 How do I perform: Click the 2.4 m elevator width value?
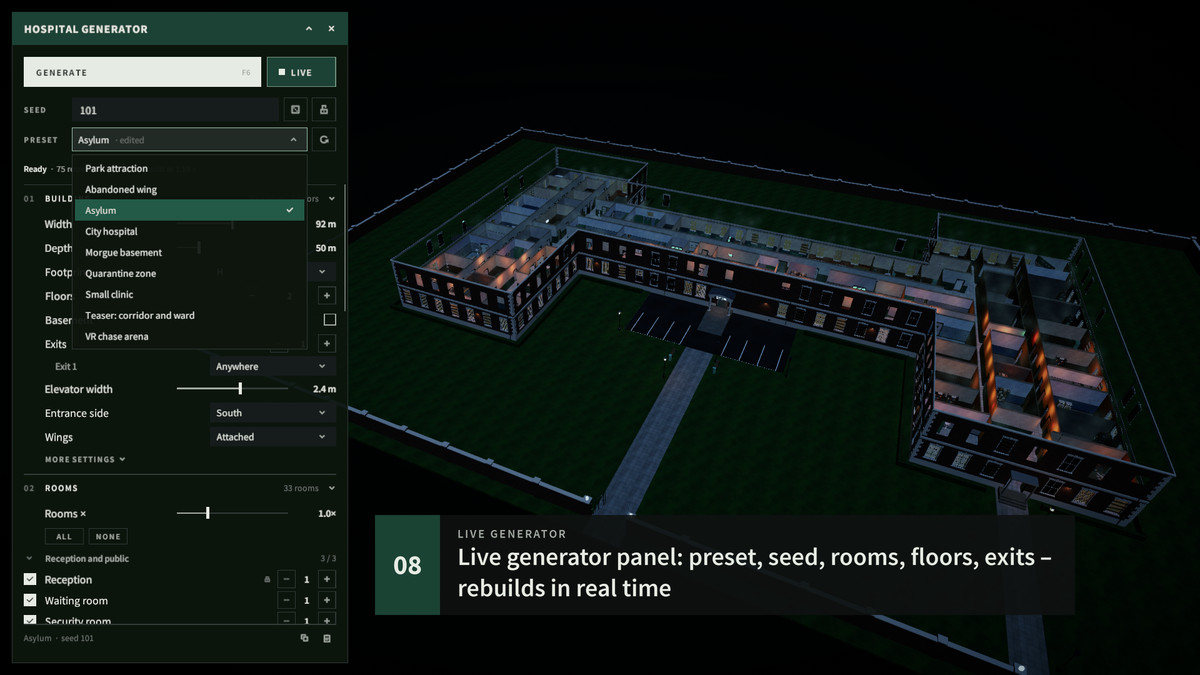click(x=325, y=389)
